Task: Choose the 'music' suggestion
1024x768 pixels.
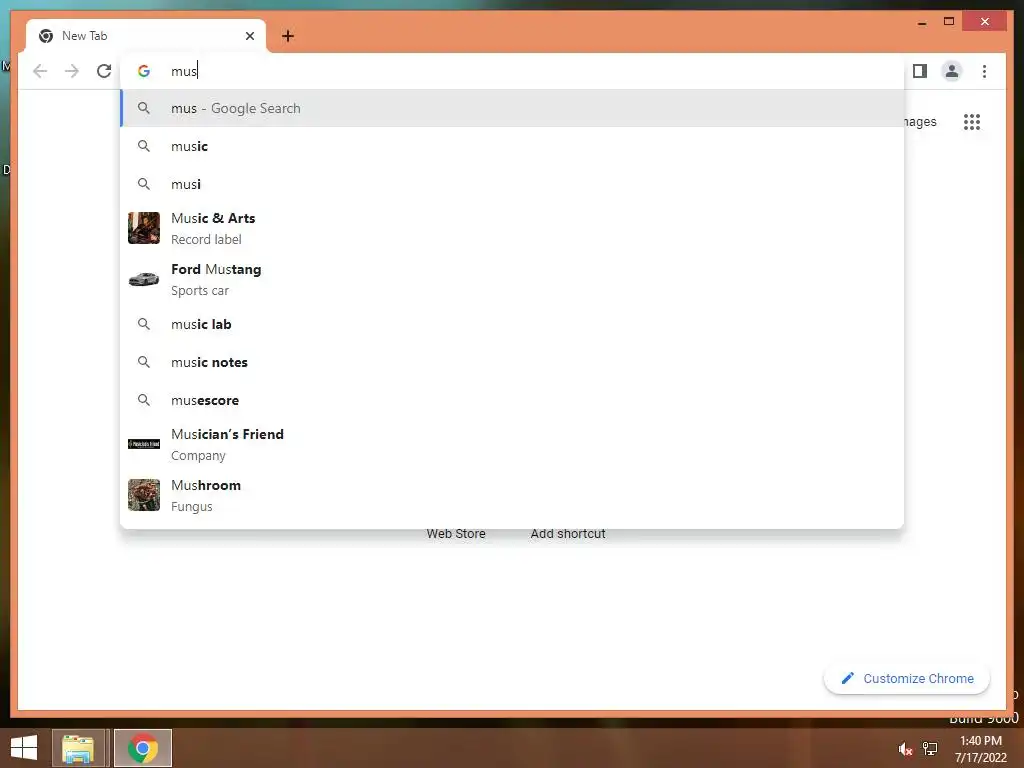Action: pos(512,146)
